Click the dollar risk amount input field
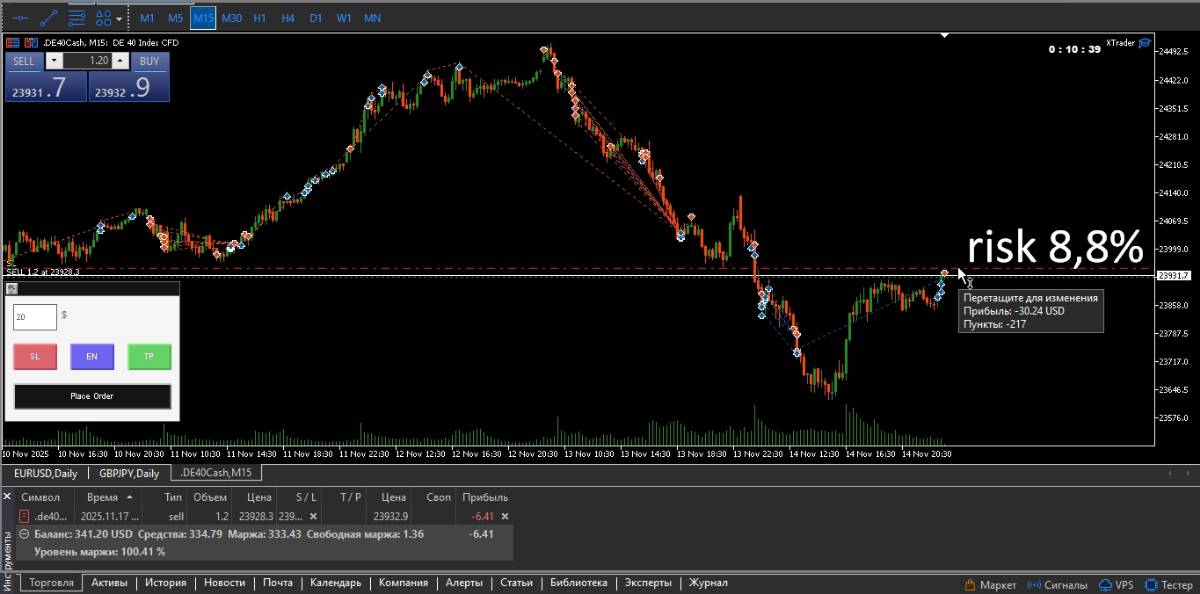The width and height of the screenshot is (1200, 594). 35,317
